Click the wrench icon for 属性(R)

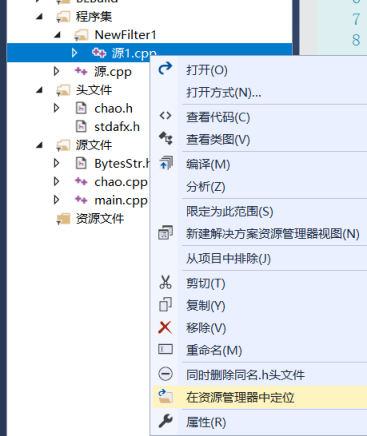coord(165,421)
